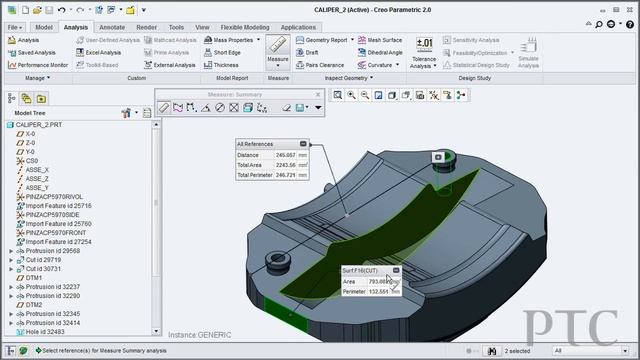640x360 pixels.
Task: Run Thickness check
Action: pyautogui.click(x=221, y=65)
